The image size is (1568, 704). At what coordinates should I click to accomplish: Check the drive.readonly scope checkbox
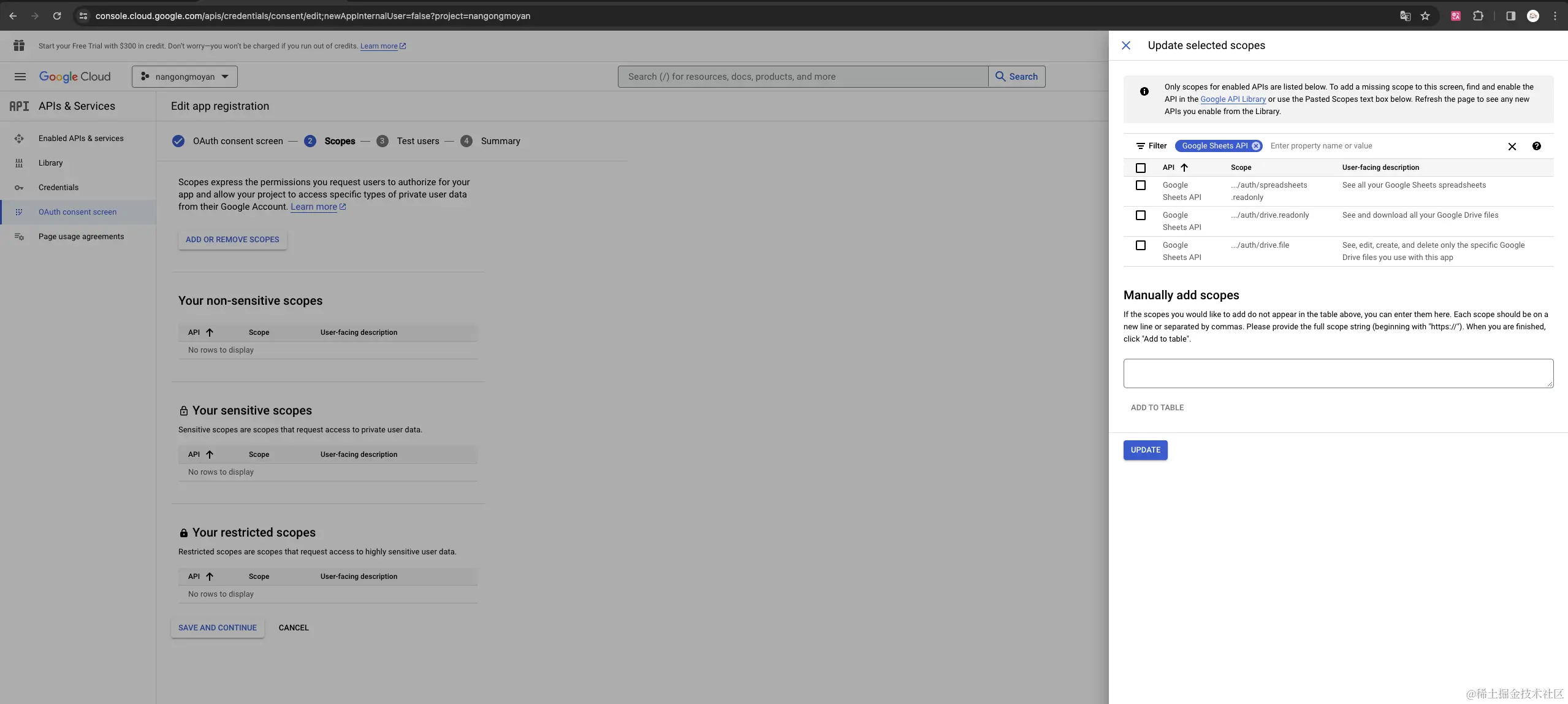click(1140, 215)
